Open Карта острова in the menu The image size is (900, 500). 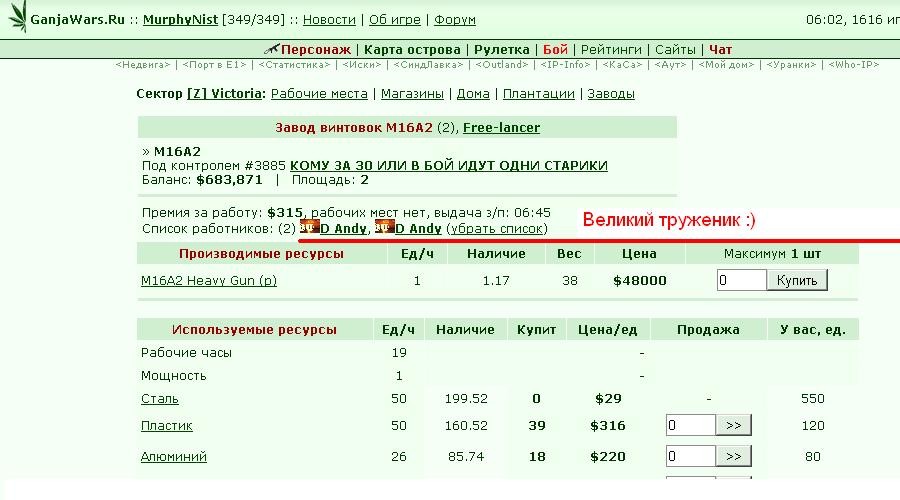tap(412, 49)
